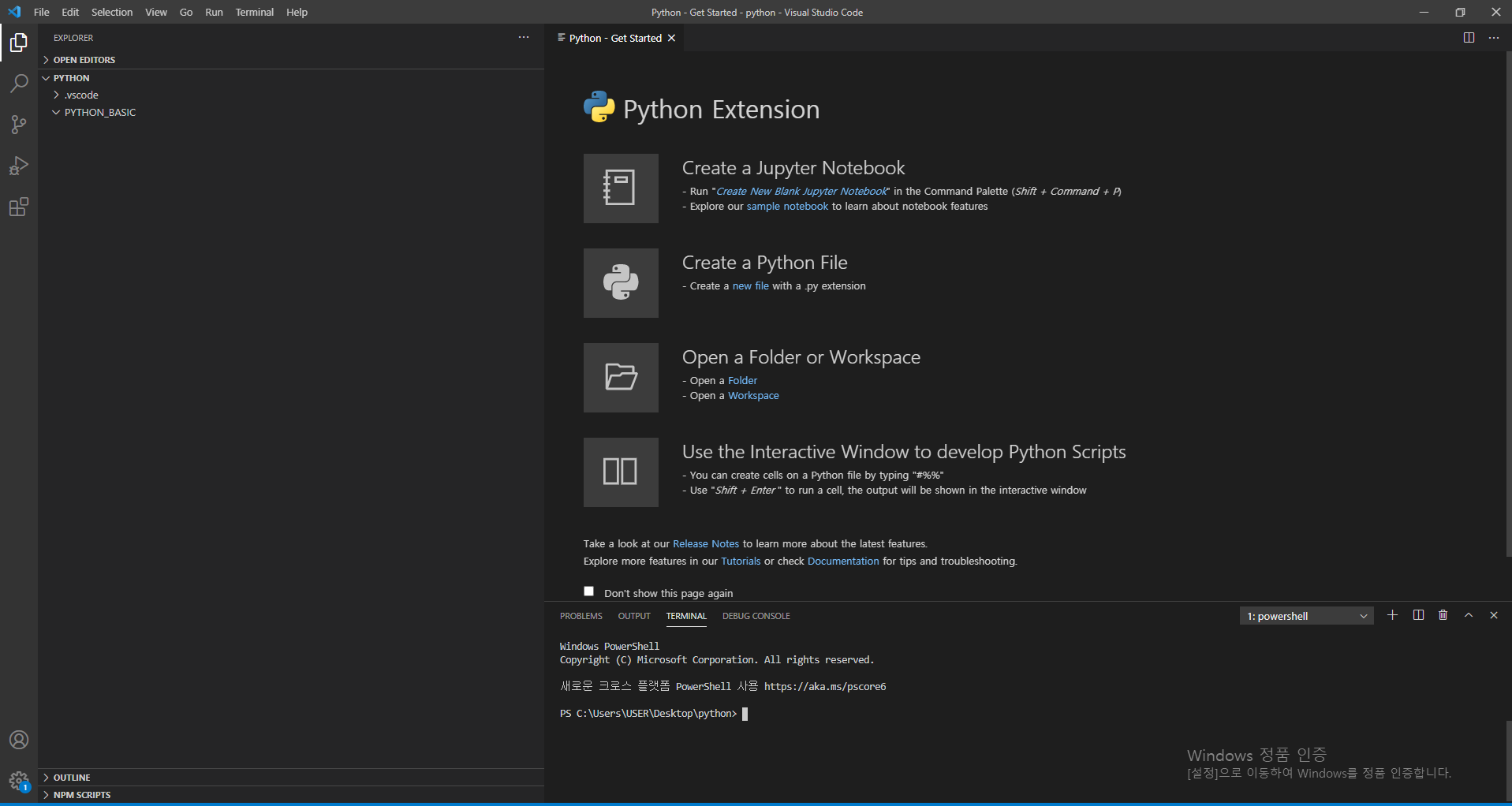The width and height of the screenshot is (1512, 806).
Task: Open the Go menu
Action: tap(186, 12)
